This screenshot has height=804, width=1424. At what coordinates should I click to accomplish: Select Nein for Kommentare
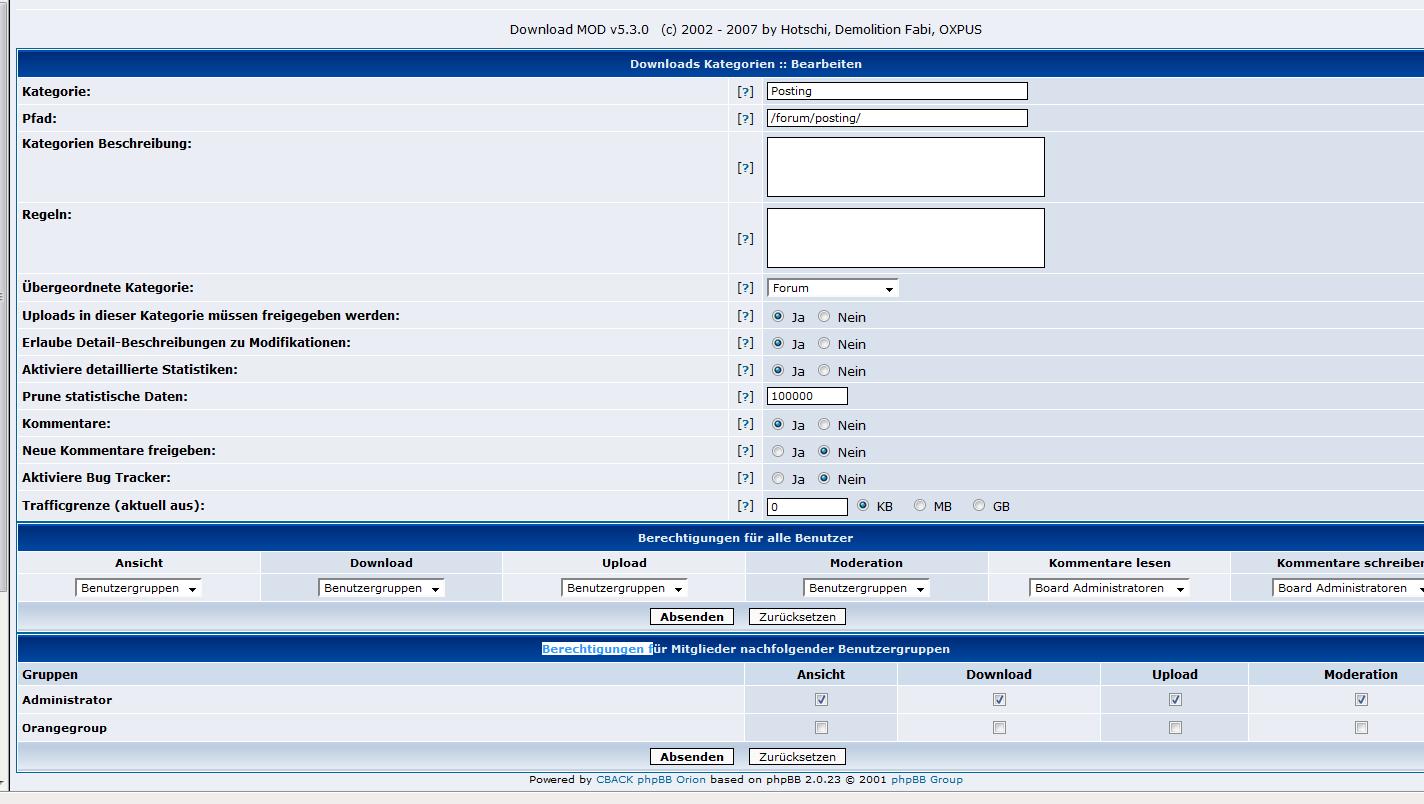coord(824,425)
